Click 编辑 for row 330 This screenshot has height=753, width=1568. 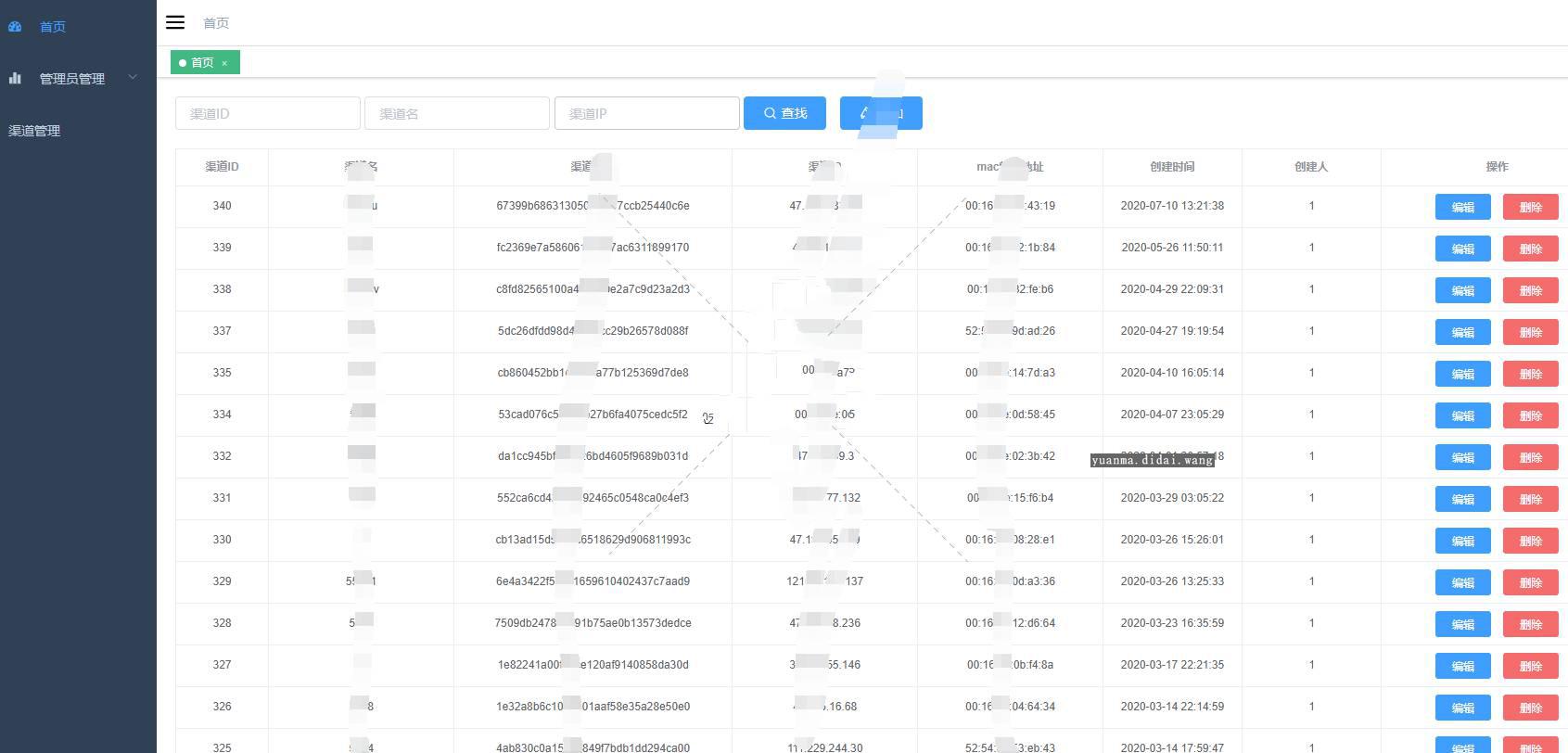point(1463,541)
